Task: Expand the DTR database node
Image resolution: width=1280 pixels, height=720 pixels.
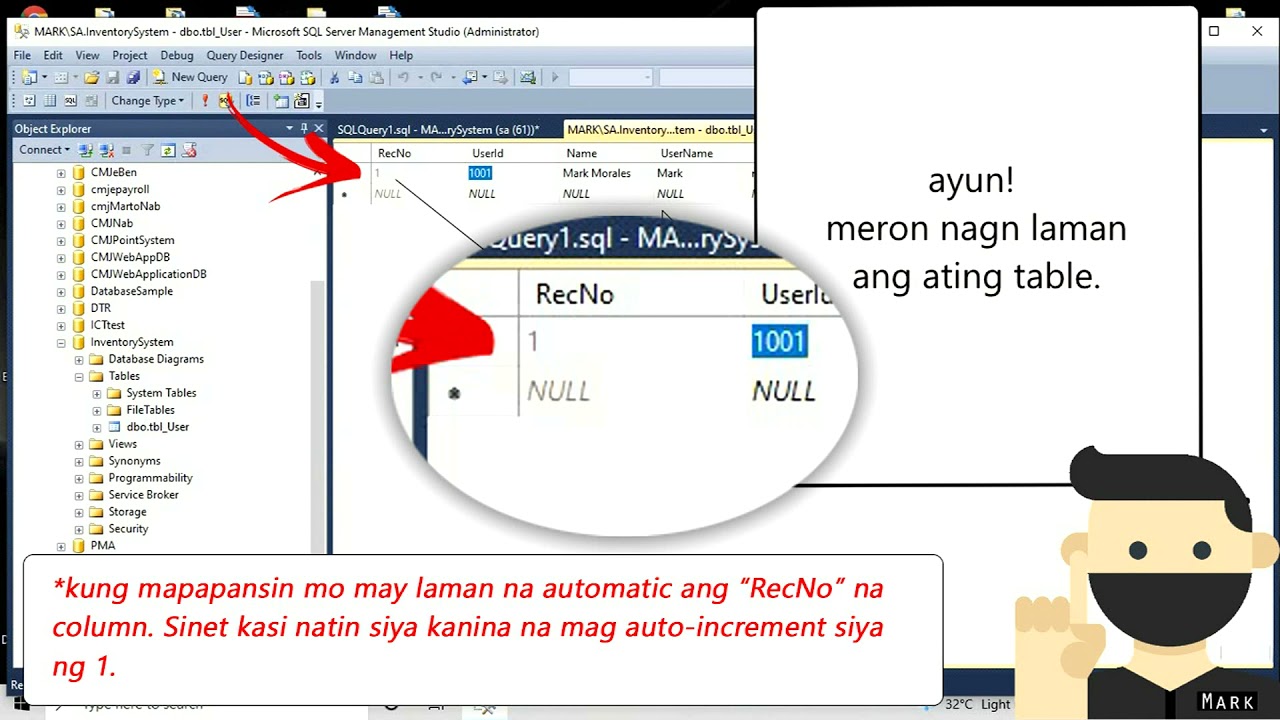Action: [x=61, y=308]
